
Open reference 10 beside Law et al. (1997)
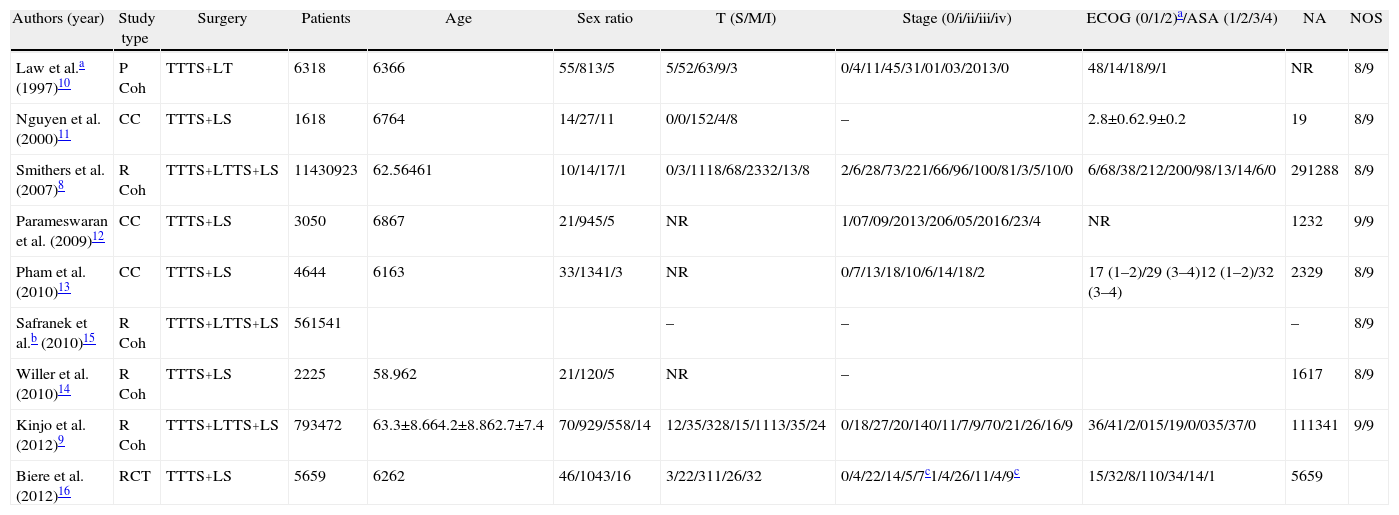[64, 83]
